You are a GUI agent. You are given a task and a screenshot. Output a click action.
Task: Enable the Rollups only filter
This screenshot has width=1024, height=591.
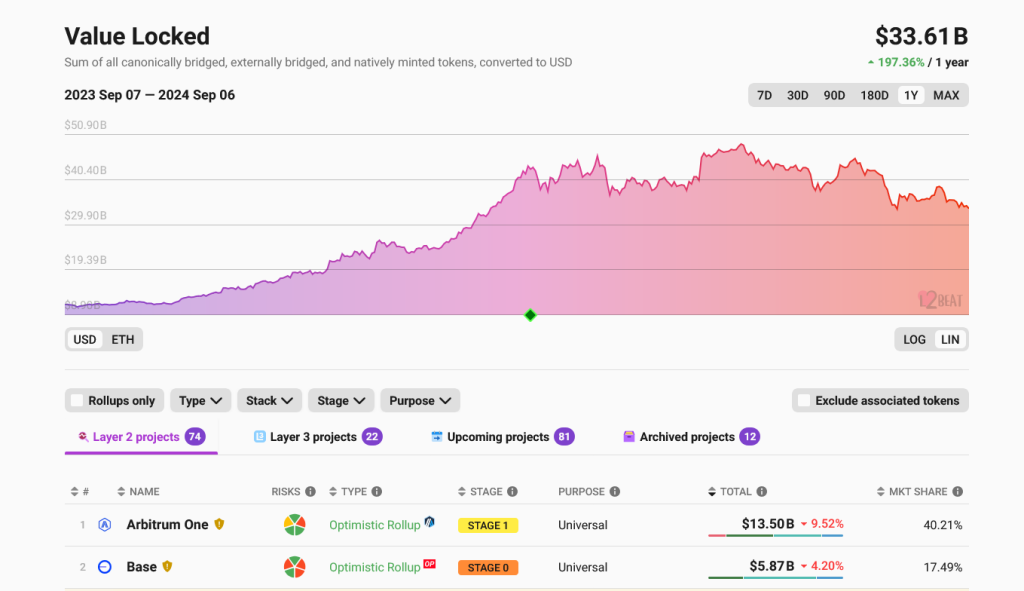click(77, 400)
